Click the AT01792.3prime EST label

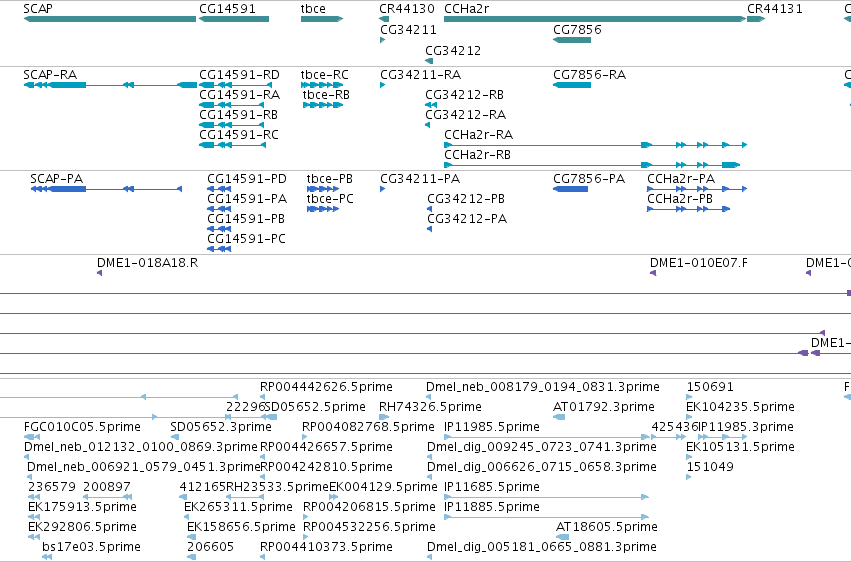(604, 407)
